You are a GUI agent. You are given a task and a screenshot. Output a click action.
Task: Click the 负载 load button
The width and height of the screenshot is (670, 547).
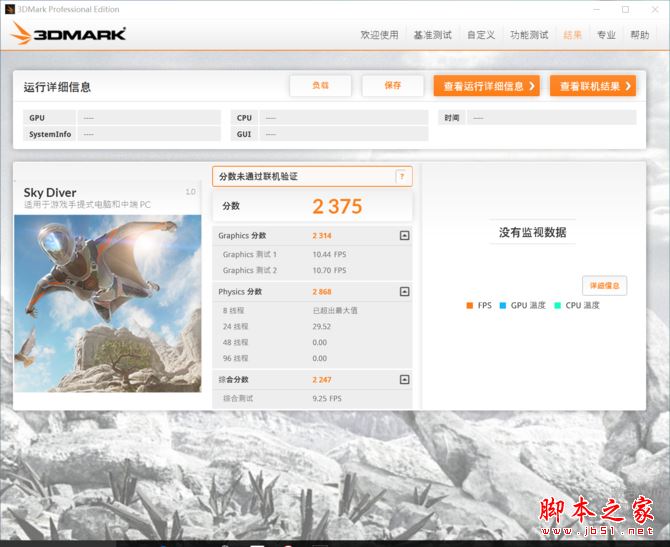tap(320, 85)
